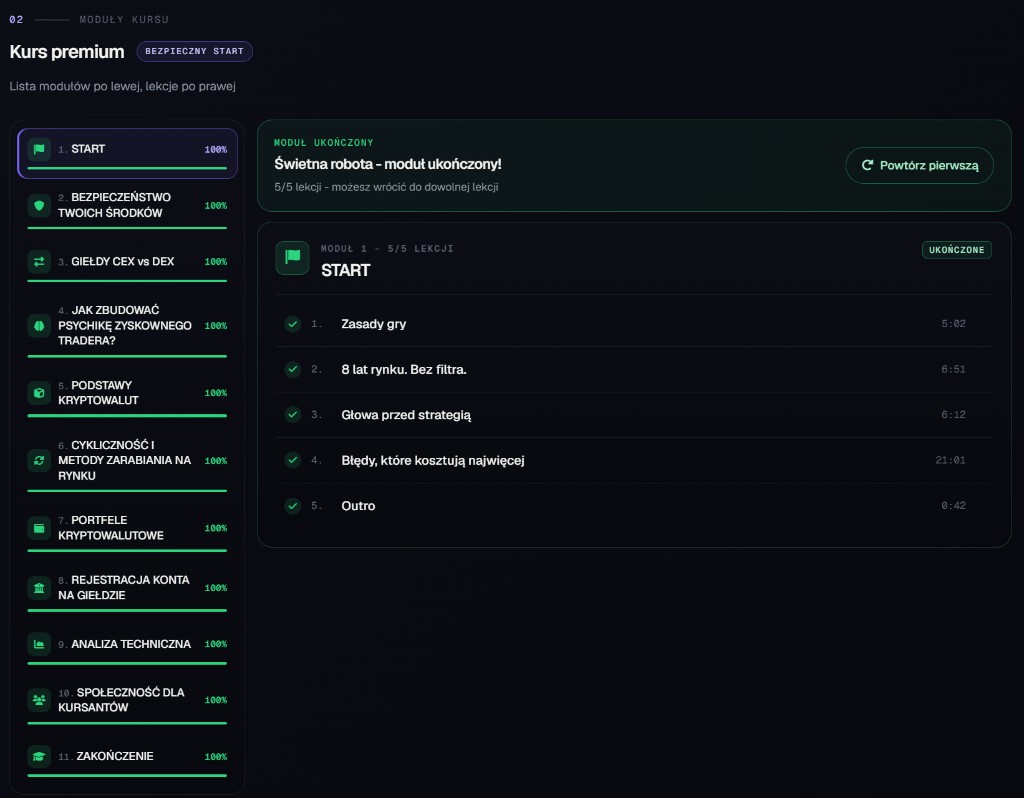Click the large flag icon in the START module header
This screenshot has width=1024, height=798.
[293, 257]
